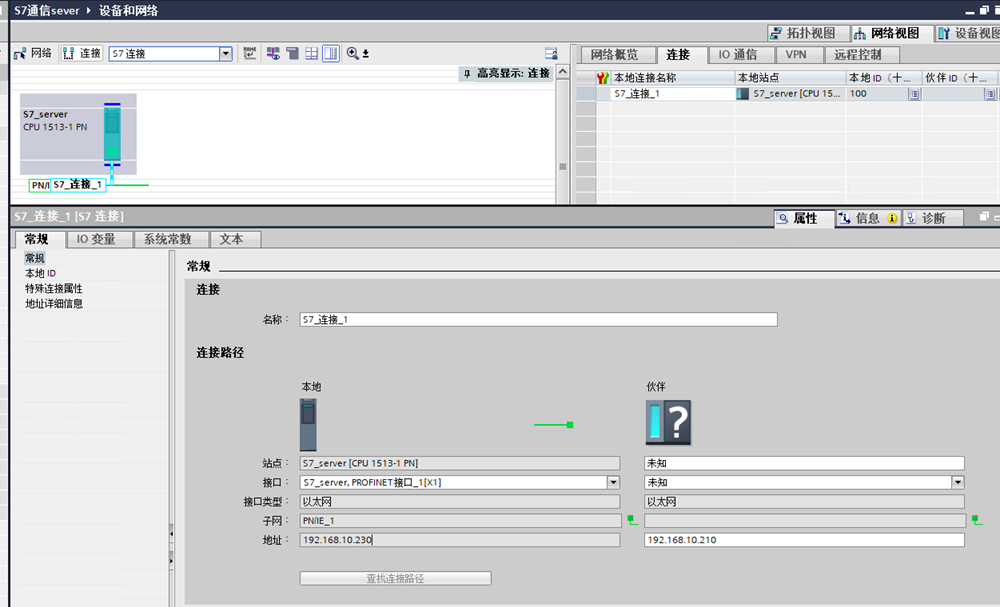
Task: Open the IO 通信 tab
Action: pos(737,55)
